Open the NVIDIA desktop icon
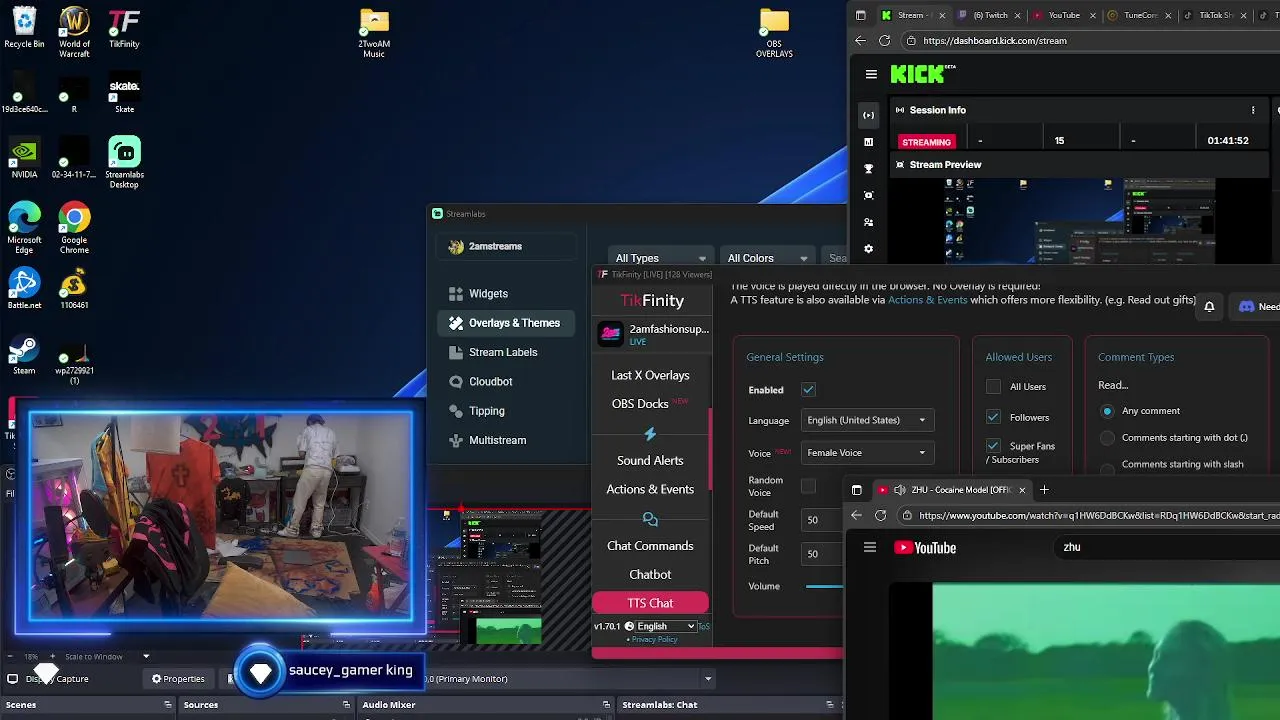Screen dimensions: 1280x720 (x=24, y=158)
